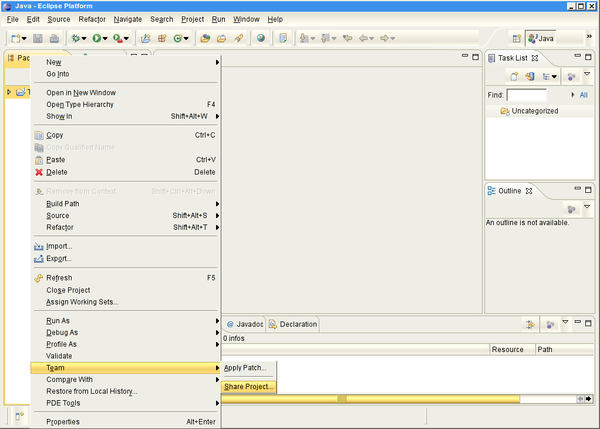
Task: Open the Refactor menu in menu bar
Action: pos(92,19)
